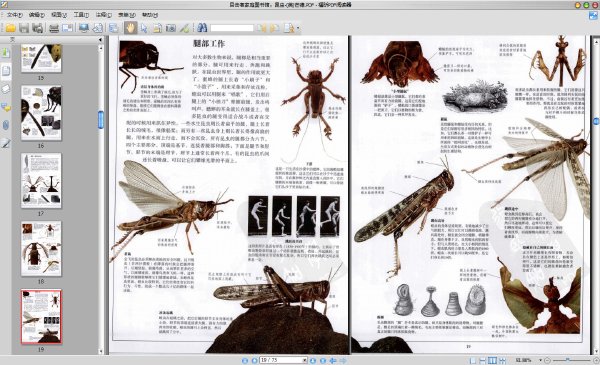The height and width of the screenshot is (365, 600).
Task: Click the zoom in plus button
Action: 595,360
